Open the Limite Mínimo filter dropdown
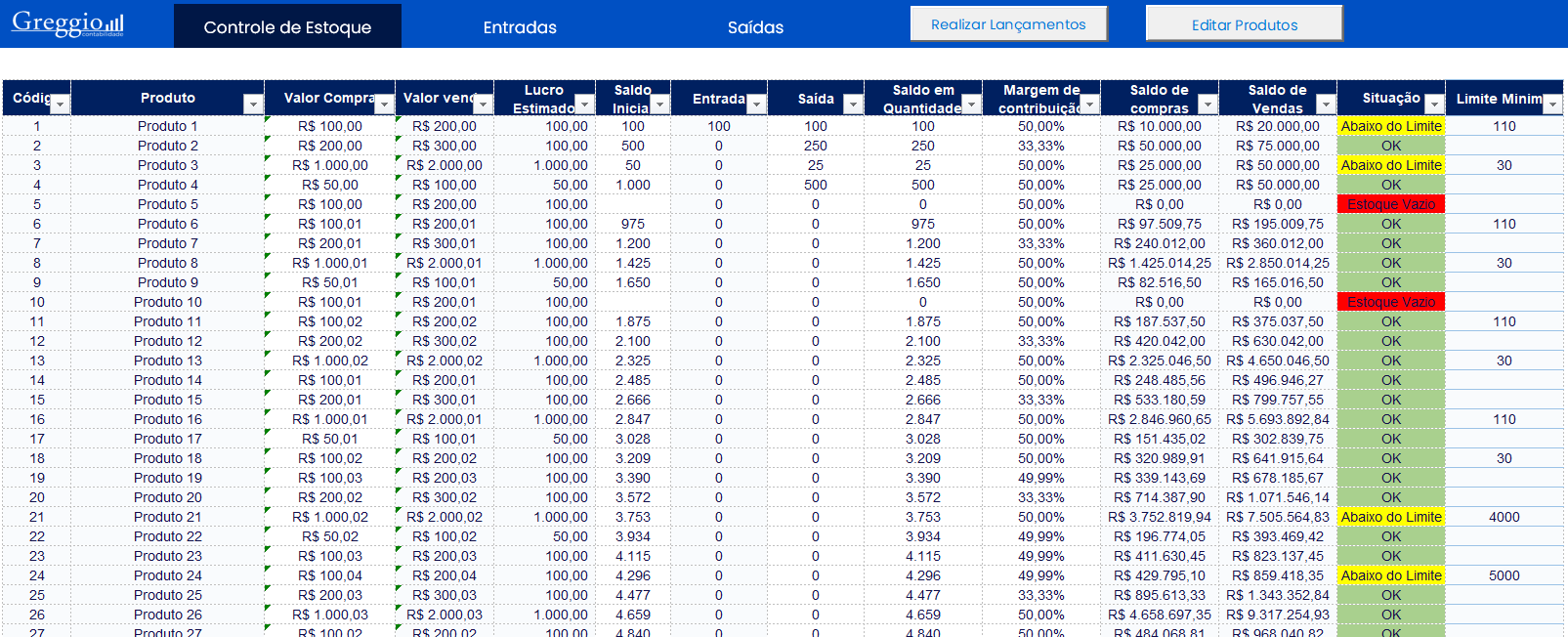The height and width of the screenshot is (637, 1568). [1552, 105]
